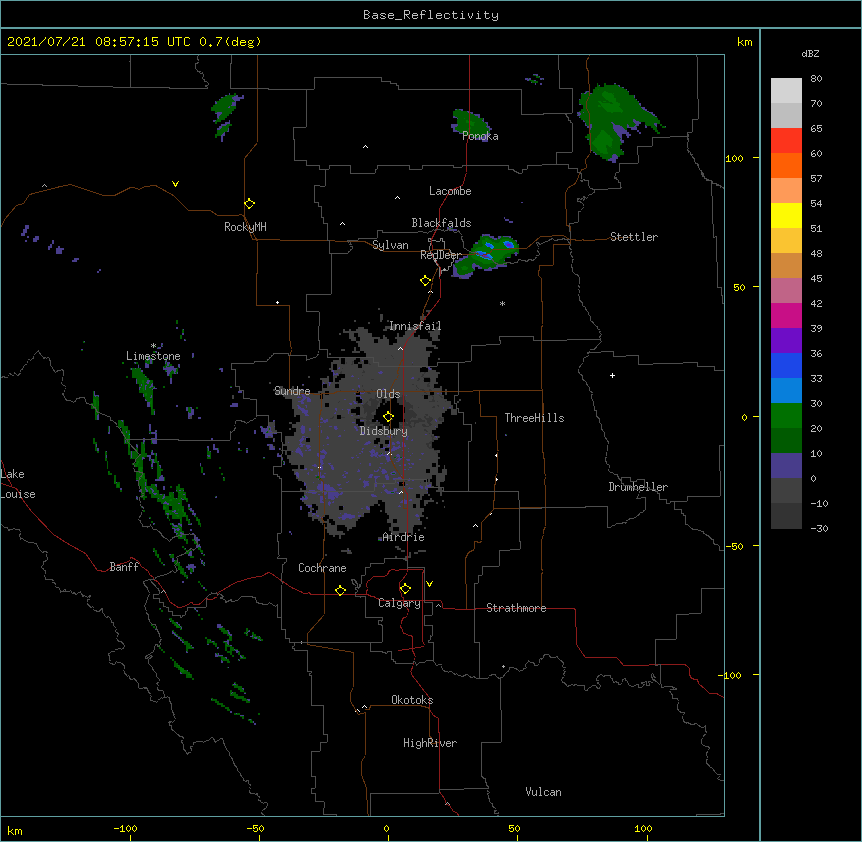Click the Limestone label

pyautogui.click(x=153, y=356)
